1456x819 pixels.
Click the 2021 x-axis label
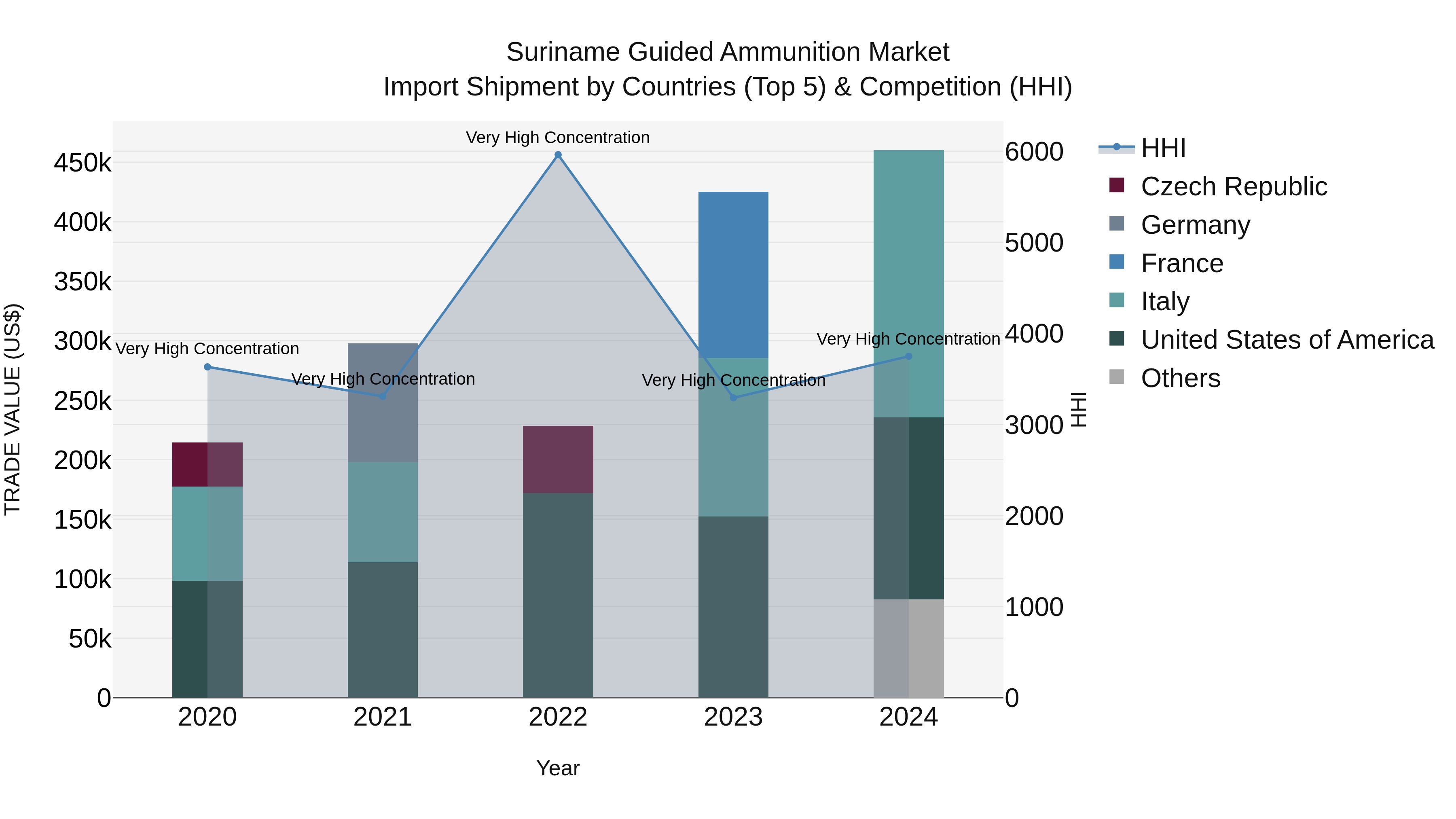pos(383,717)
